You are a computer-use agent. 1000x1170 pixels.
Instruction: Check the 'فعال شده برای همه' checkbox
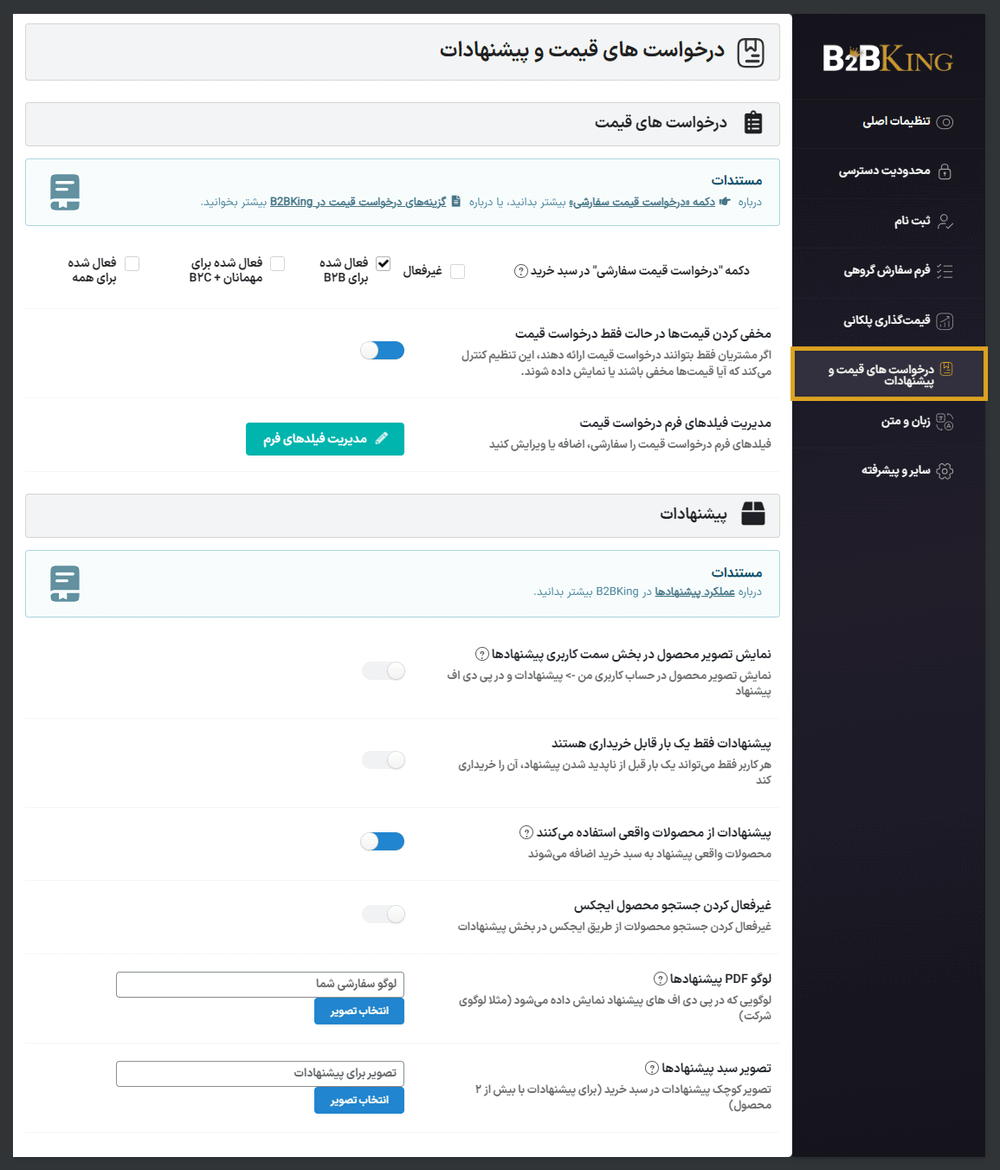point(131,262)
